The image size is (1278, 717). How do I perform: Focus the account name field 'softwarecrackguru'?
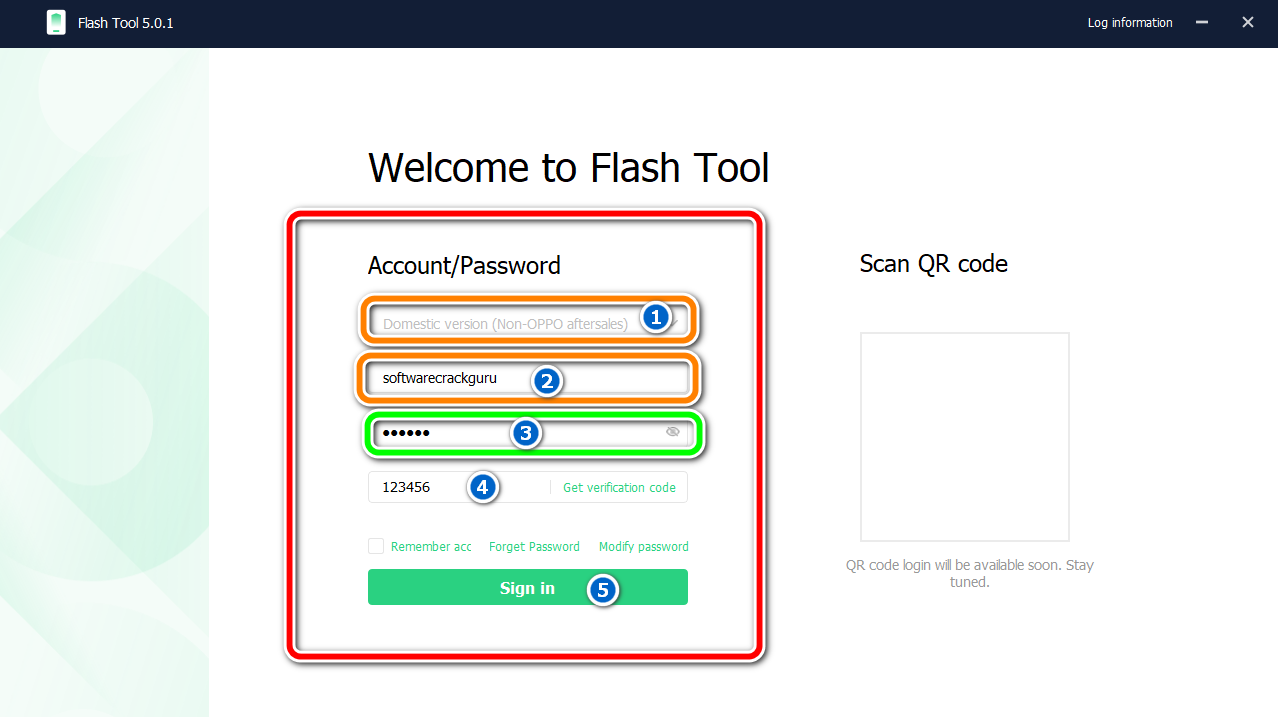pos(528,378)
